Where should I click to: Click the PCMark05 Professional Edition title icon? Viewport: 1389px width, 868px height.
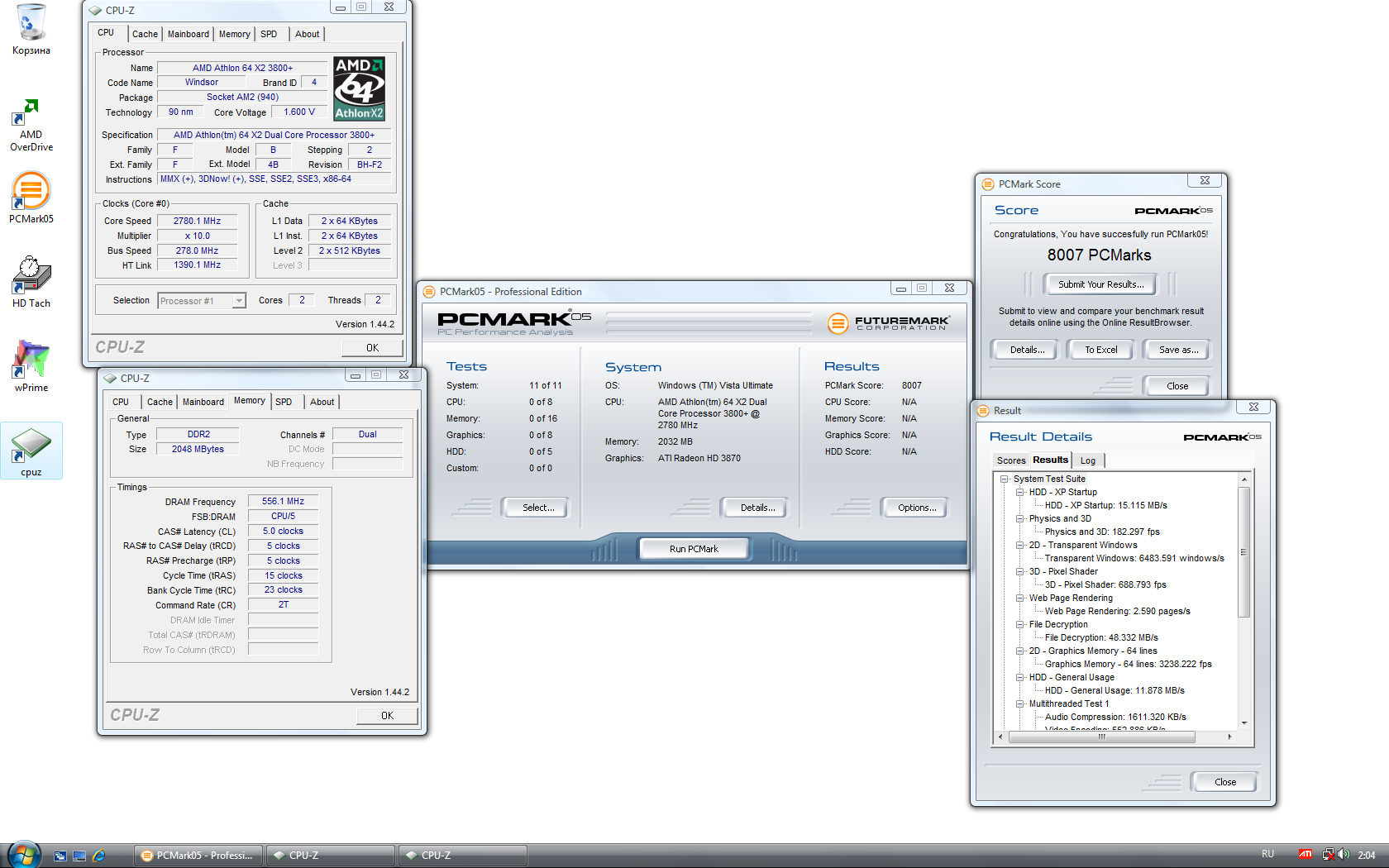pyautogui.click(x=429, y=292)
